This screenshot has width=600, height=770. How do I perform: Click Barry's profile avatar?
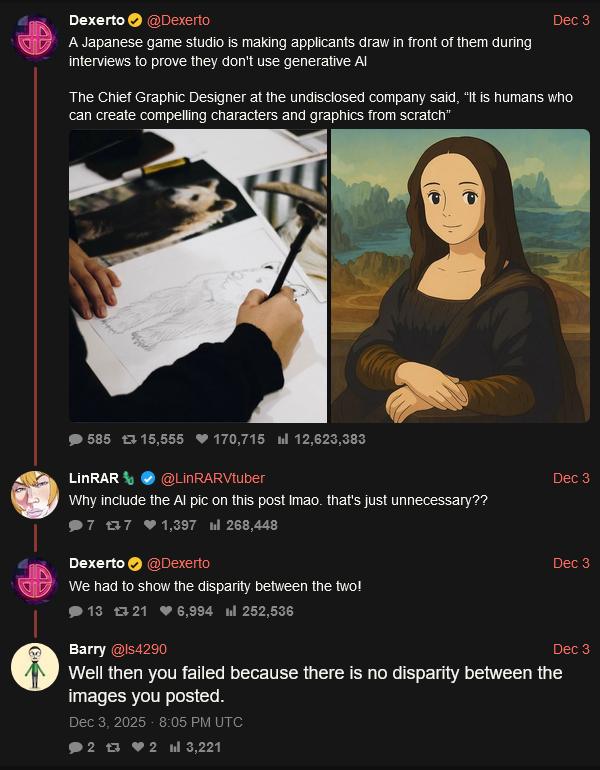point(35,665)
